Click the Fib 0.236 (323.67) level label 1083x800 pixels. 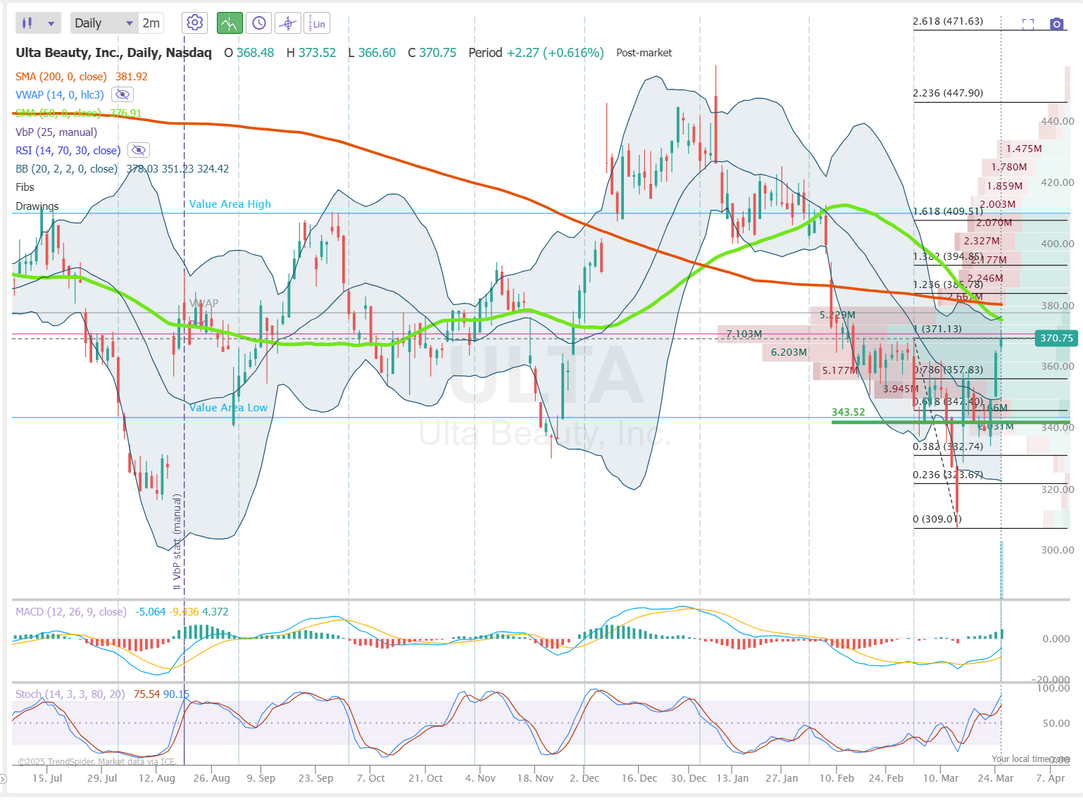pyautogui.click(x=948, y=475)
